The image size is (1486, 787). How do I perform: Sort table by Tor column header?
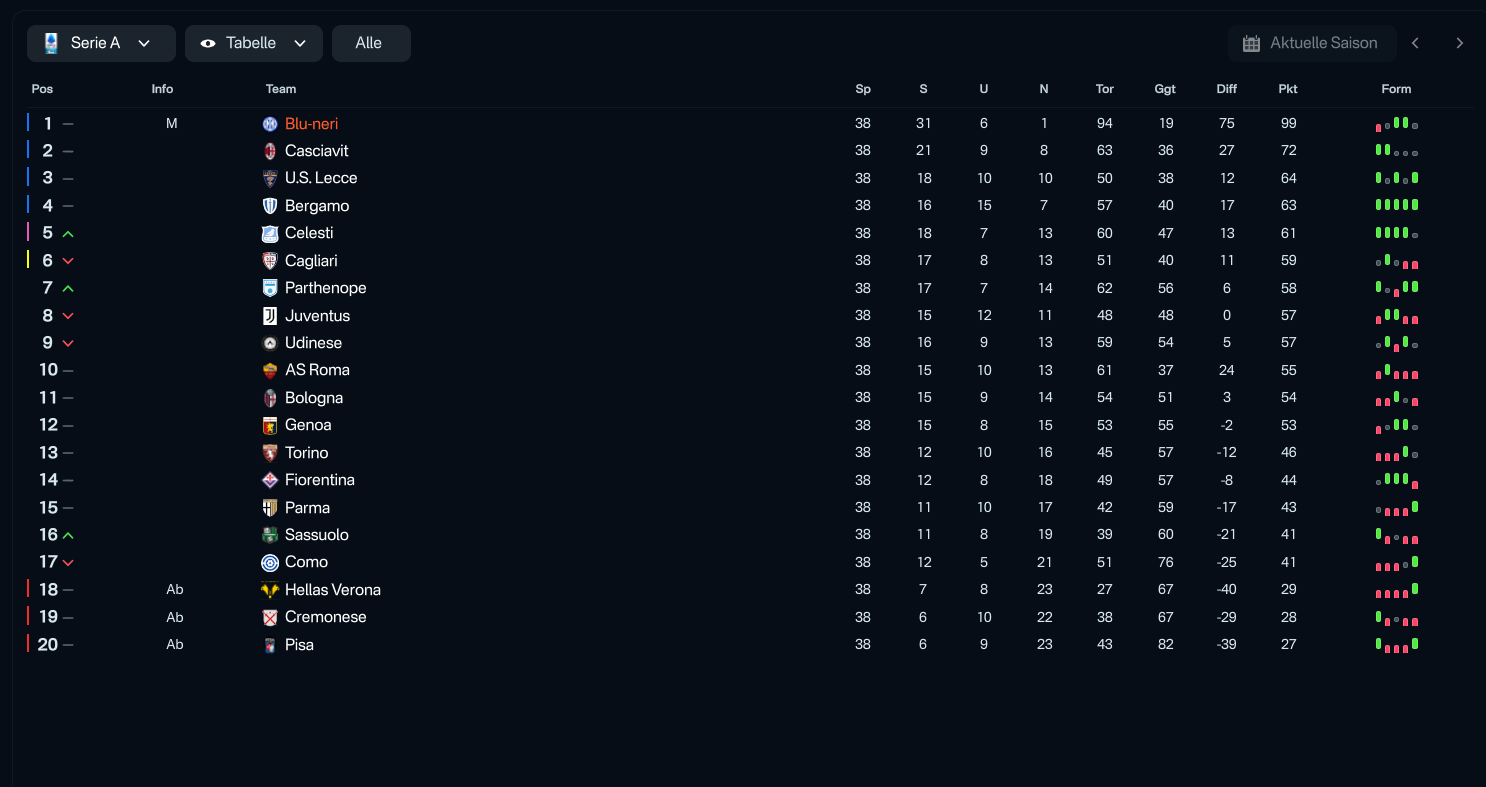(x=1104, y=89)
